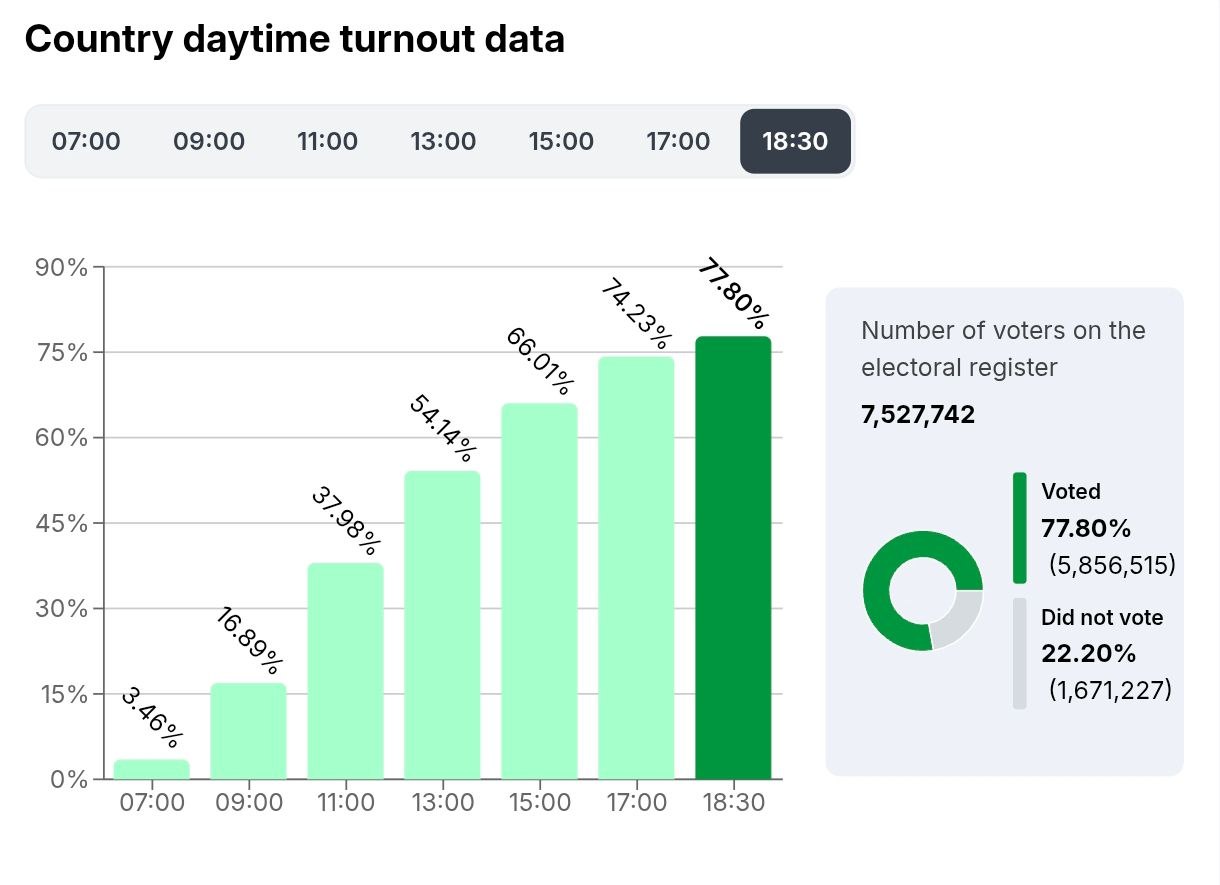Viewport: 1220px width, 885px height.
Task: Click the registered voters count 7,527,742
Action: pyautogui.click(x=917, y=415)
